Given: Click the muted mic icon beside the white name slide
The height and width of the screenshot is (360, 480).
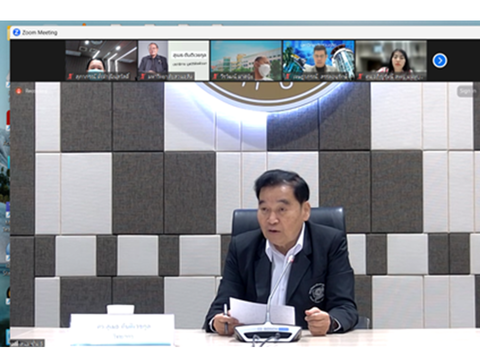Looking at the screenshot, I should [143, 77].
